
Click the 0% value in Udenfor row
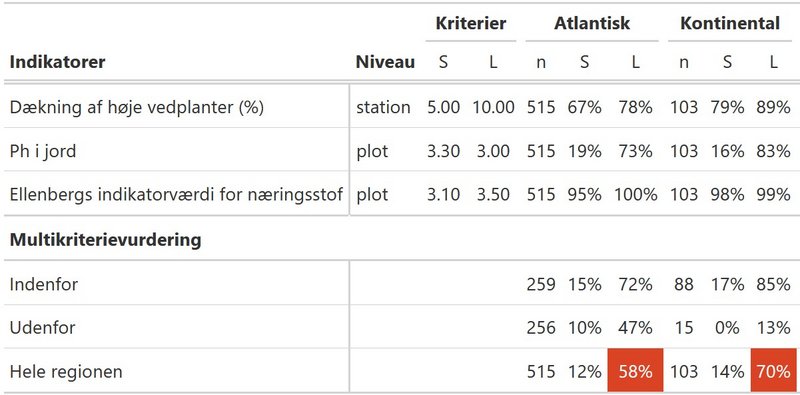click(x=727, y=327)
